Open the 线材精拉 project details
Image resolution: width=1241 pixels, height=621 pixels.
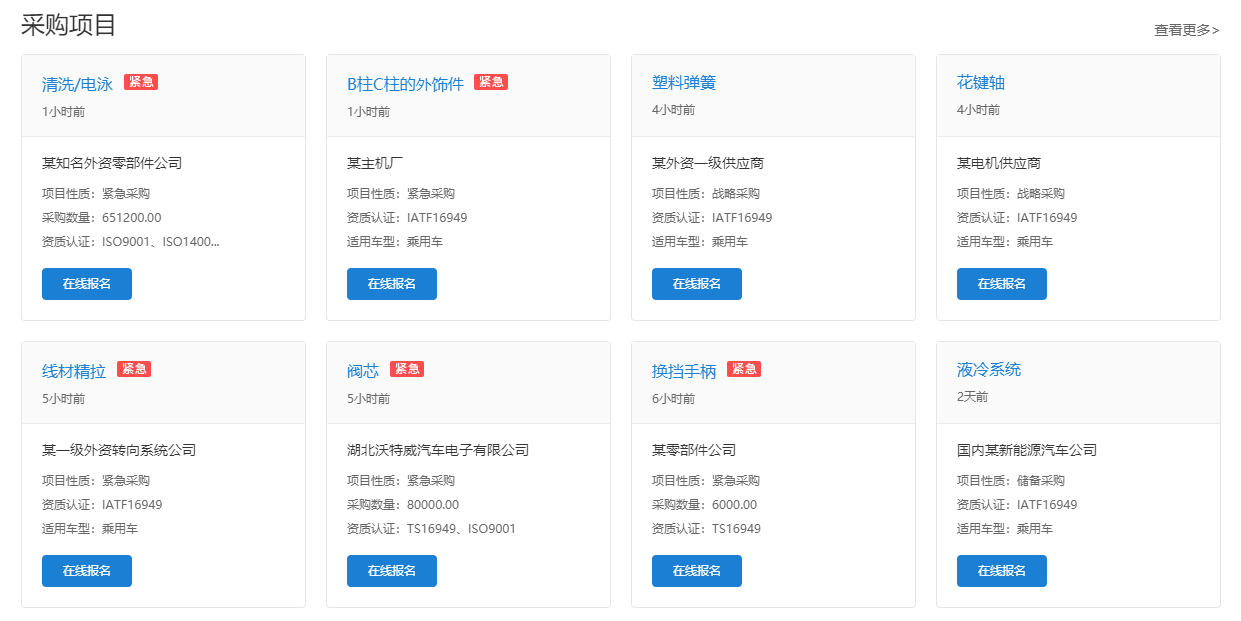click(x=75, y=369)
